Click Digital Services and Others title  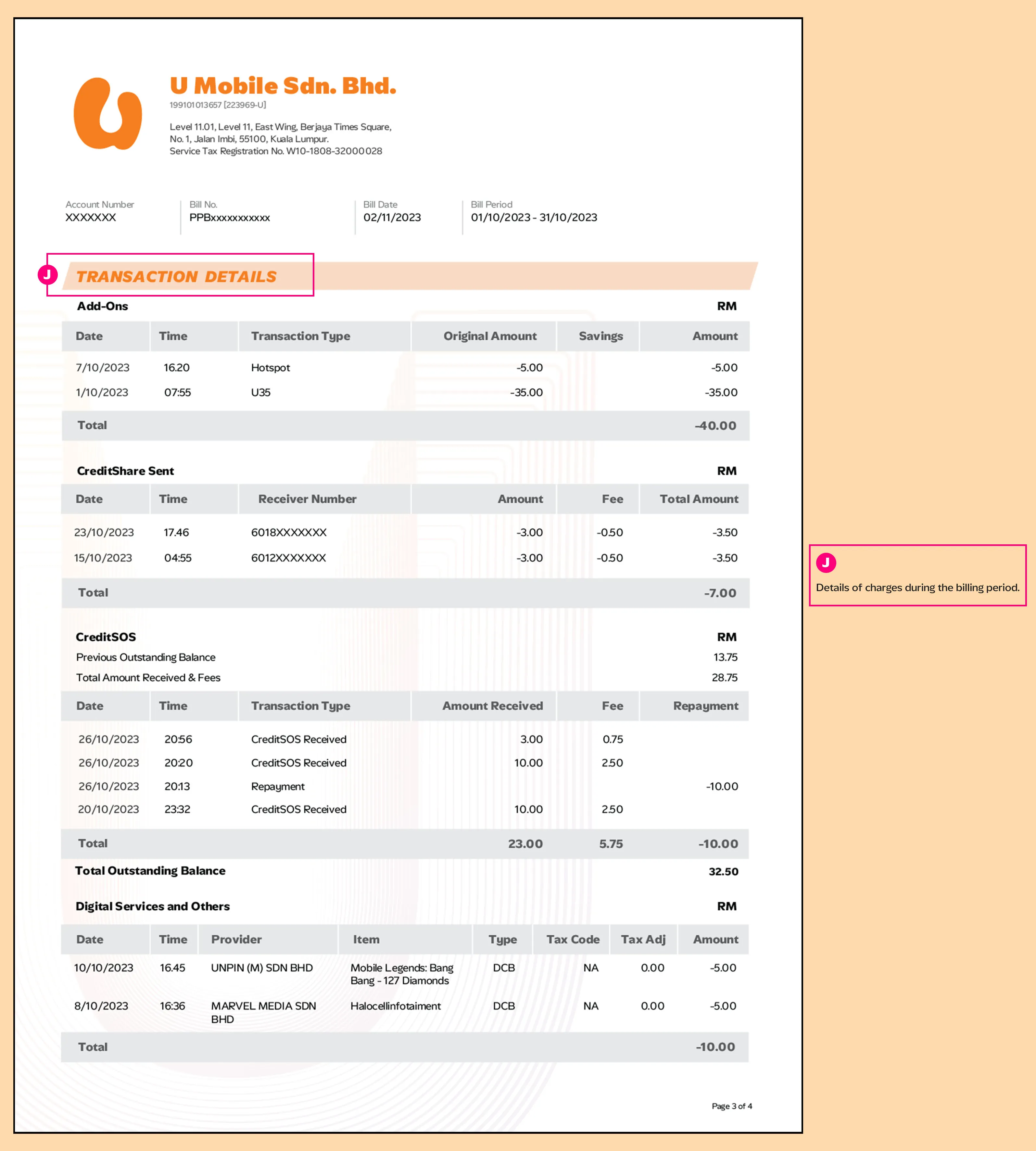pos(153,907)
